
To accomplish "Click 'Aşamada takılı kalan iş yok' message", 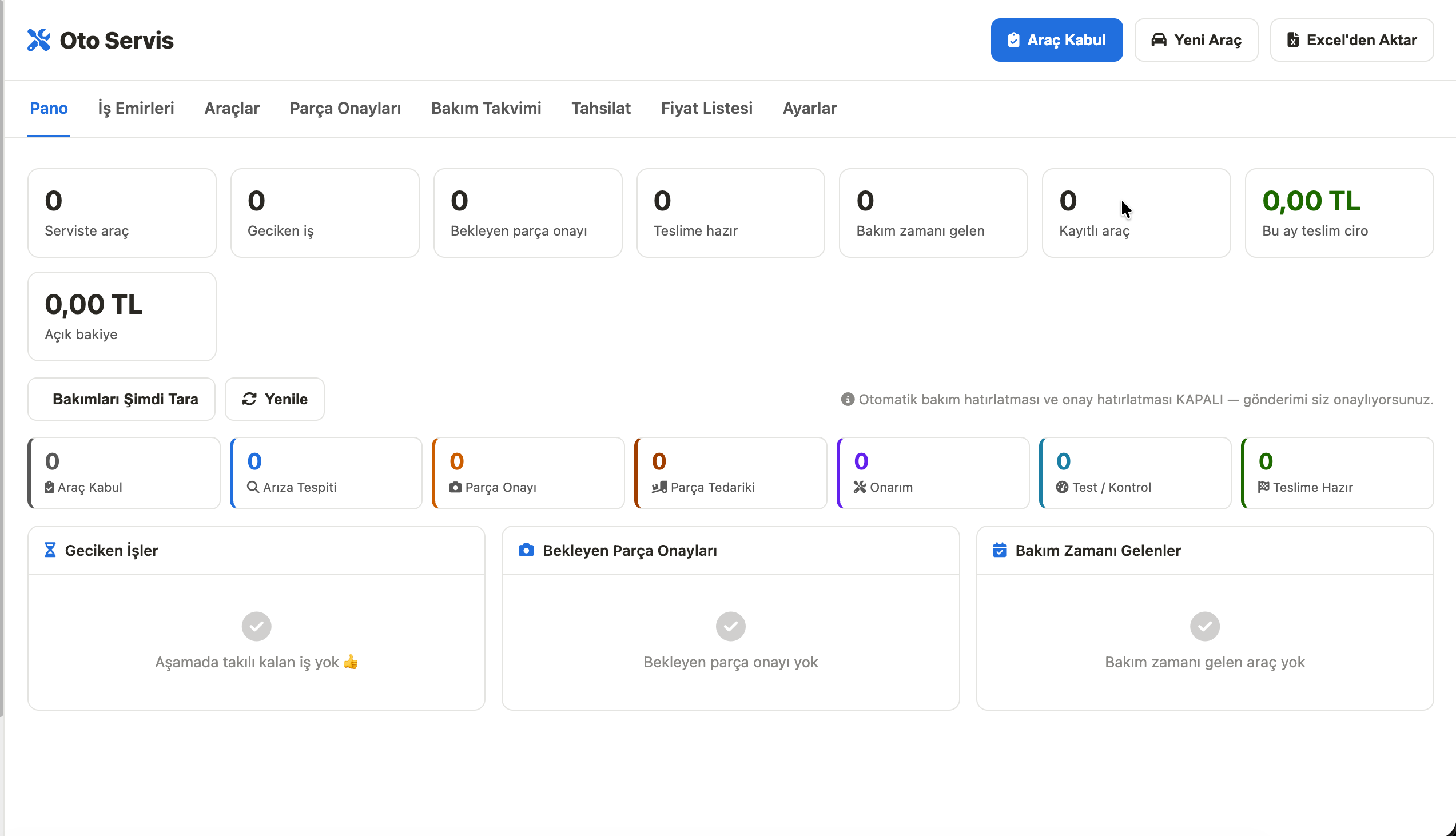I will coord(257,662).
